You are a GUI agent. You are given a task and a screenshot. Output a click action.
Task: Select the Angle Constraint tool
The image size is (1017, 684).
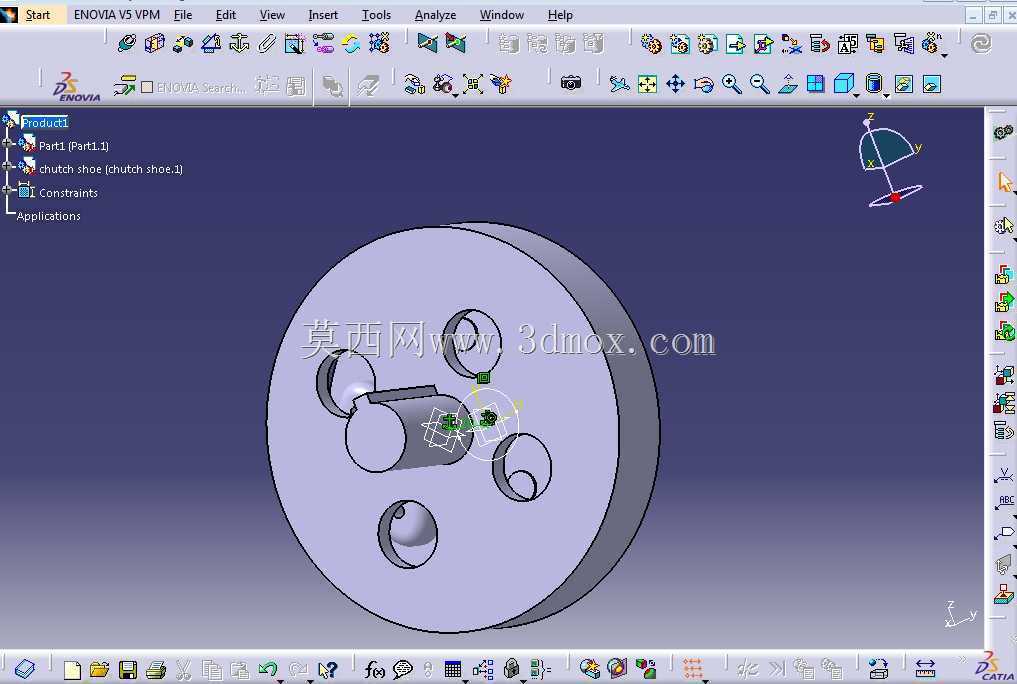pyautogui.click(x=211, y=43)
